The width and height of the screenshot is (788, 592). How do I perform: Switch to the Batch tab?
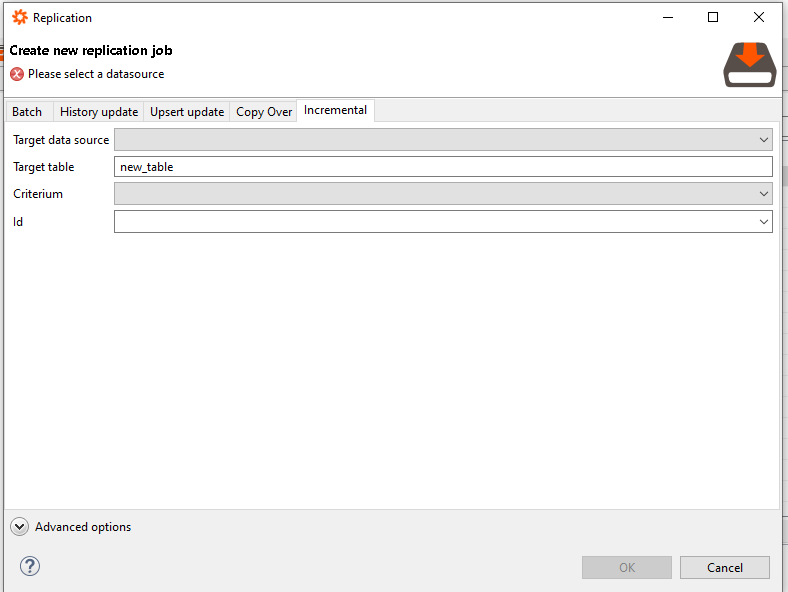point(27,111)
